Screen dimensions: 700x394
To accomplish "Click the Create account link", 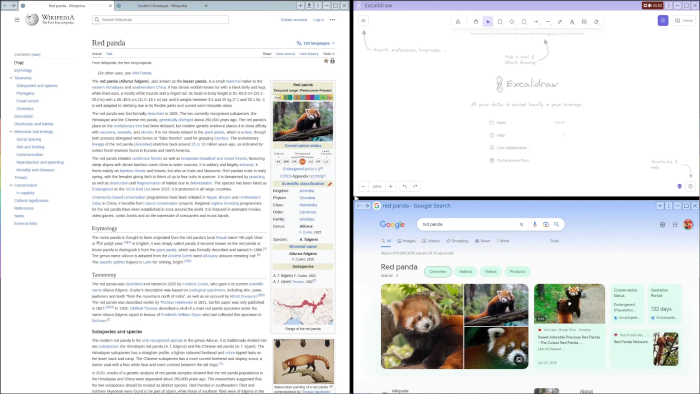I will (293, 20).
